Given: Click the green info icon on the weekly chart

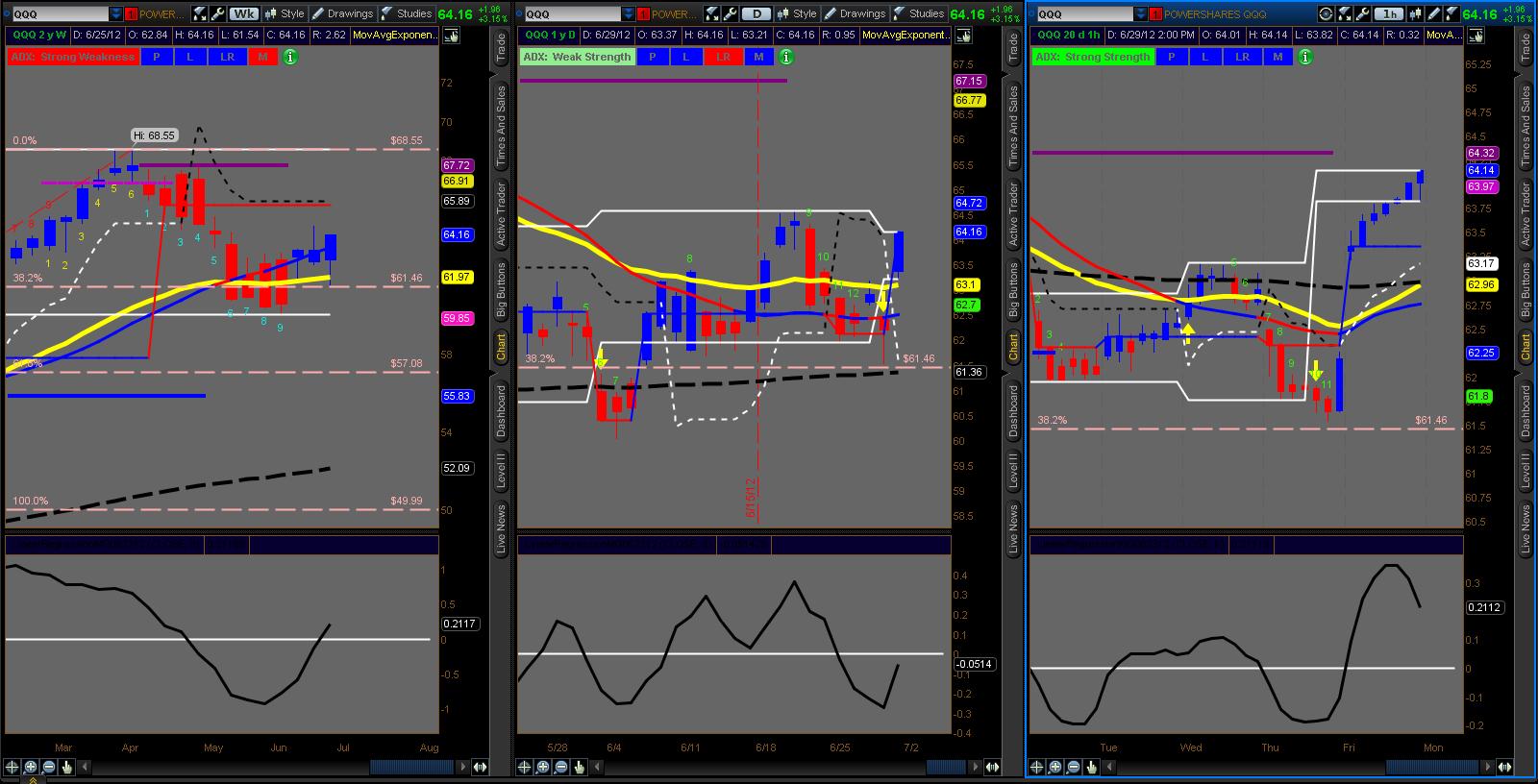Looking at the screenshot, I should (289, 57).
